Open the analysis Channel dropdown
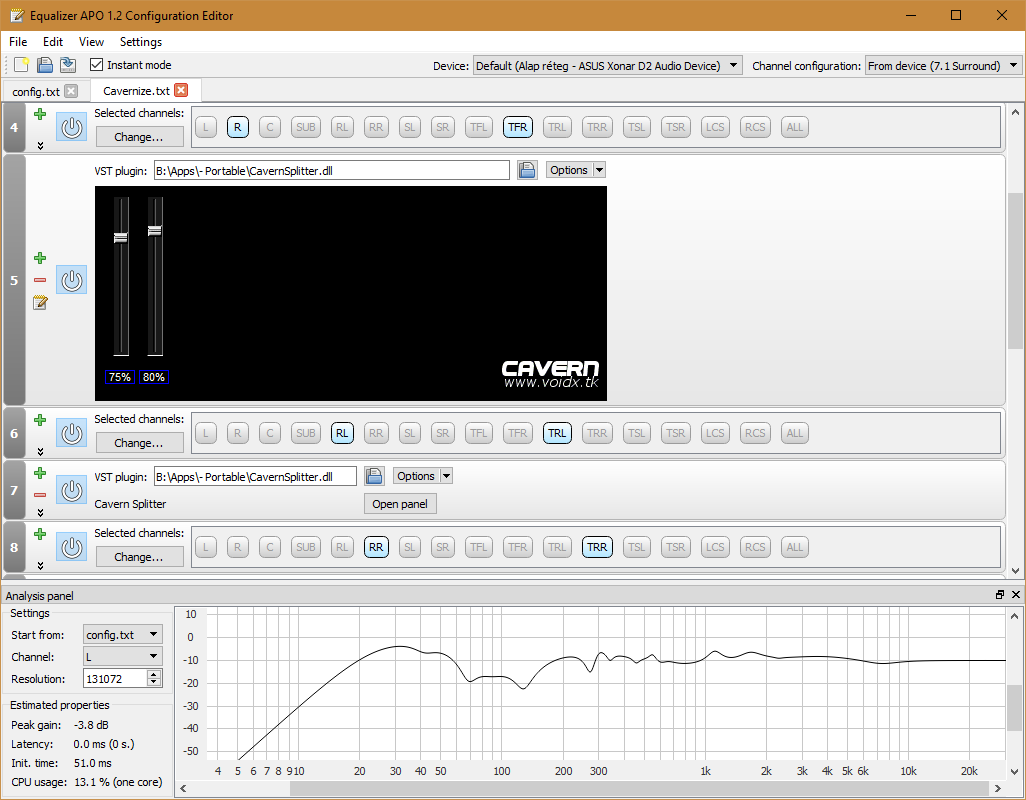 tap(123, 657)
